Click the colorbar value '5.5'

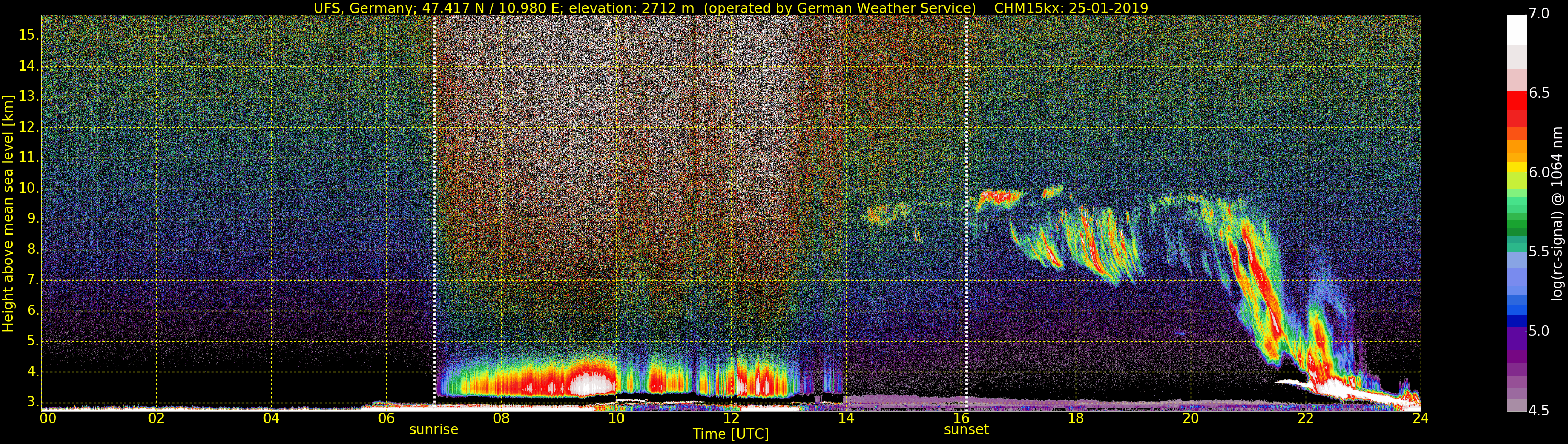click(1539, 252)
